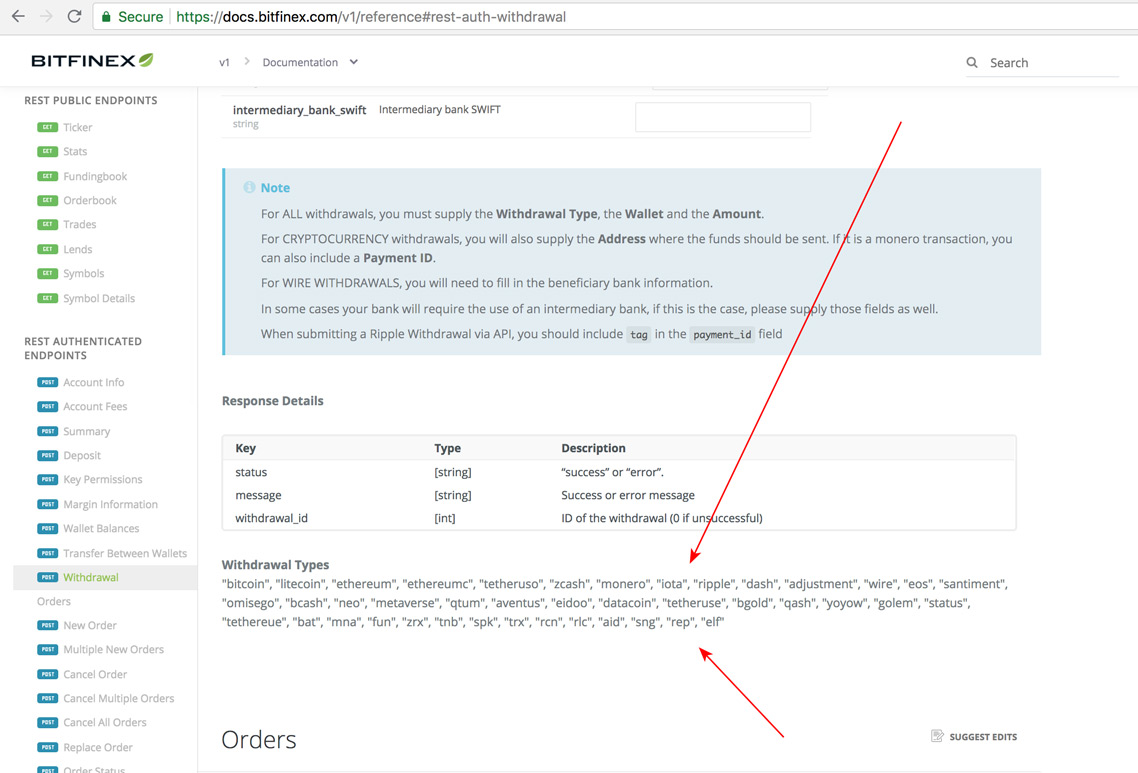
Task: Go to Account Fees in sidebar
Action: coord(95,406)
